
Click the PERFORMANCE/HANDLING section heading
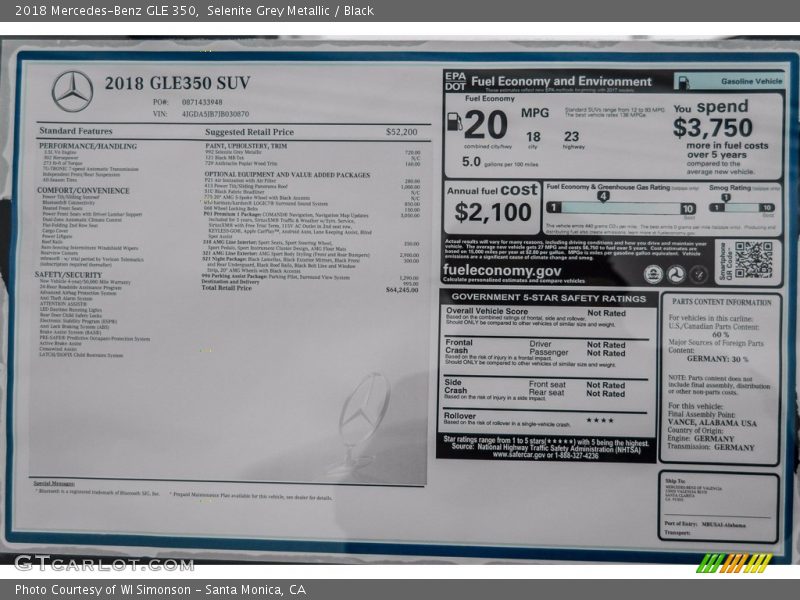(x=88, y=146)
